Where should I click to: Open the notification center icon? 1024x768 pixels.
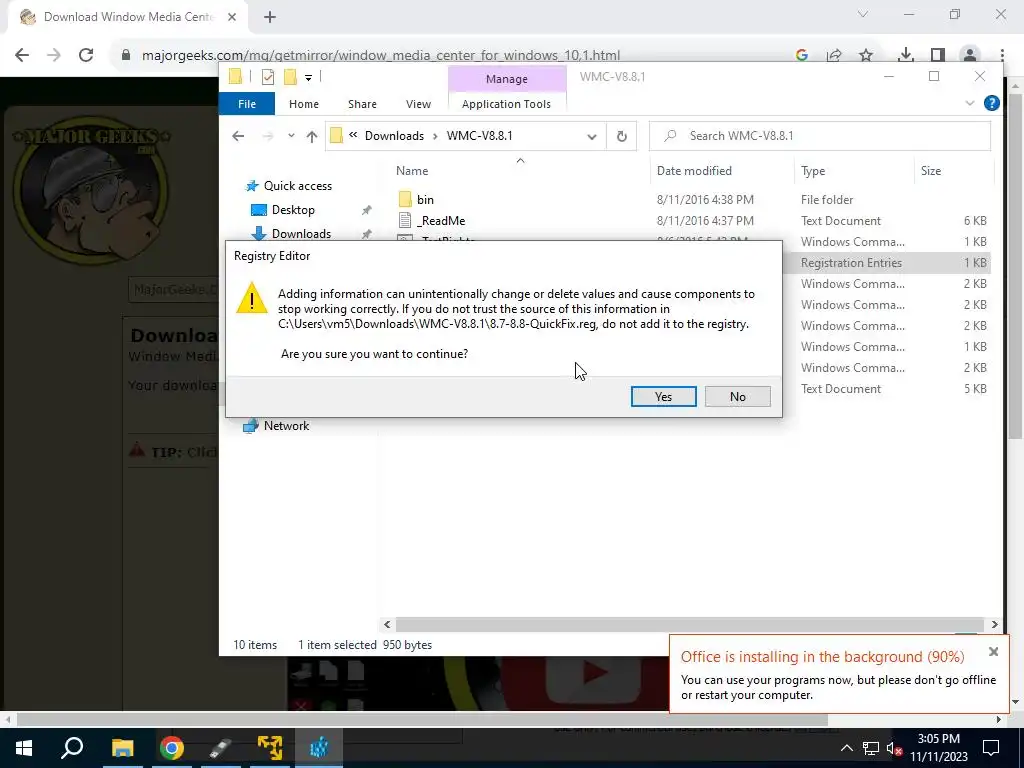point(991,748)
